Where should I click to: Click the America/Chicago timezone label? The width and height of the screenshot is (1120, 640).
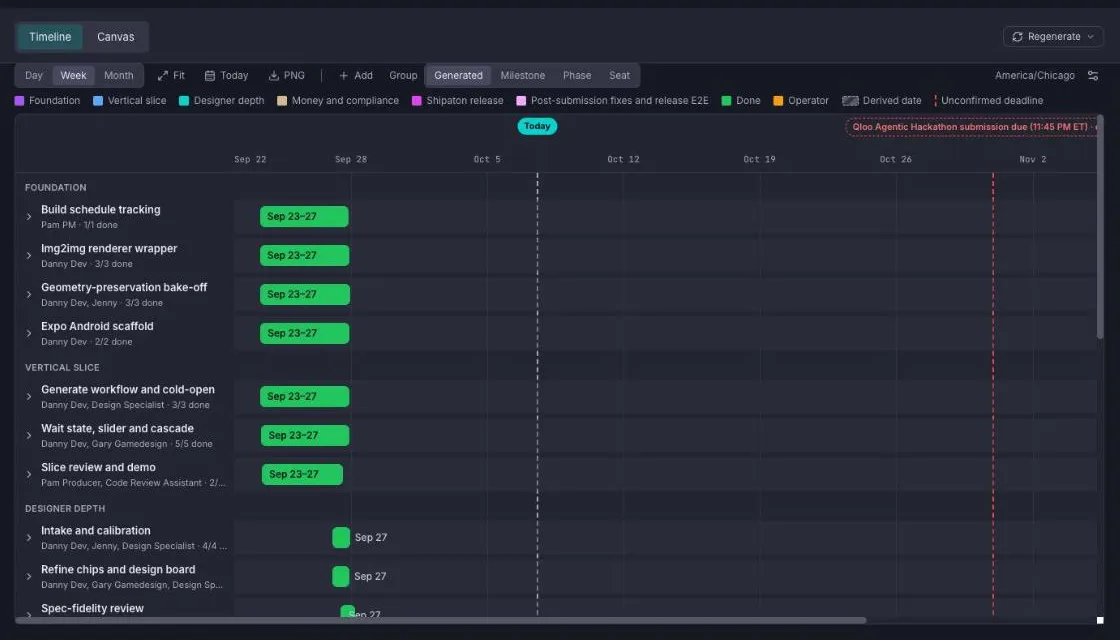[1034, 75]
